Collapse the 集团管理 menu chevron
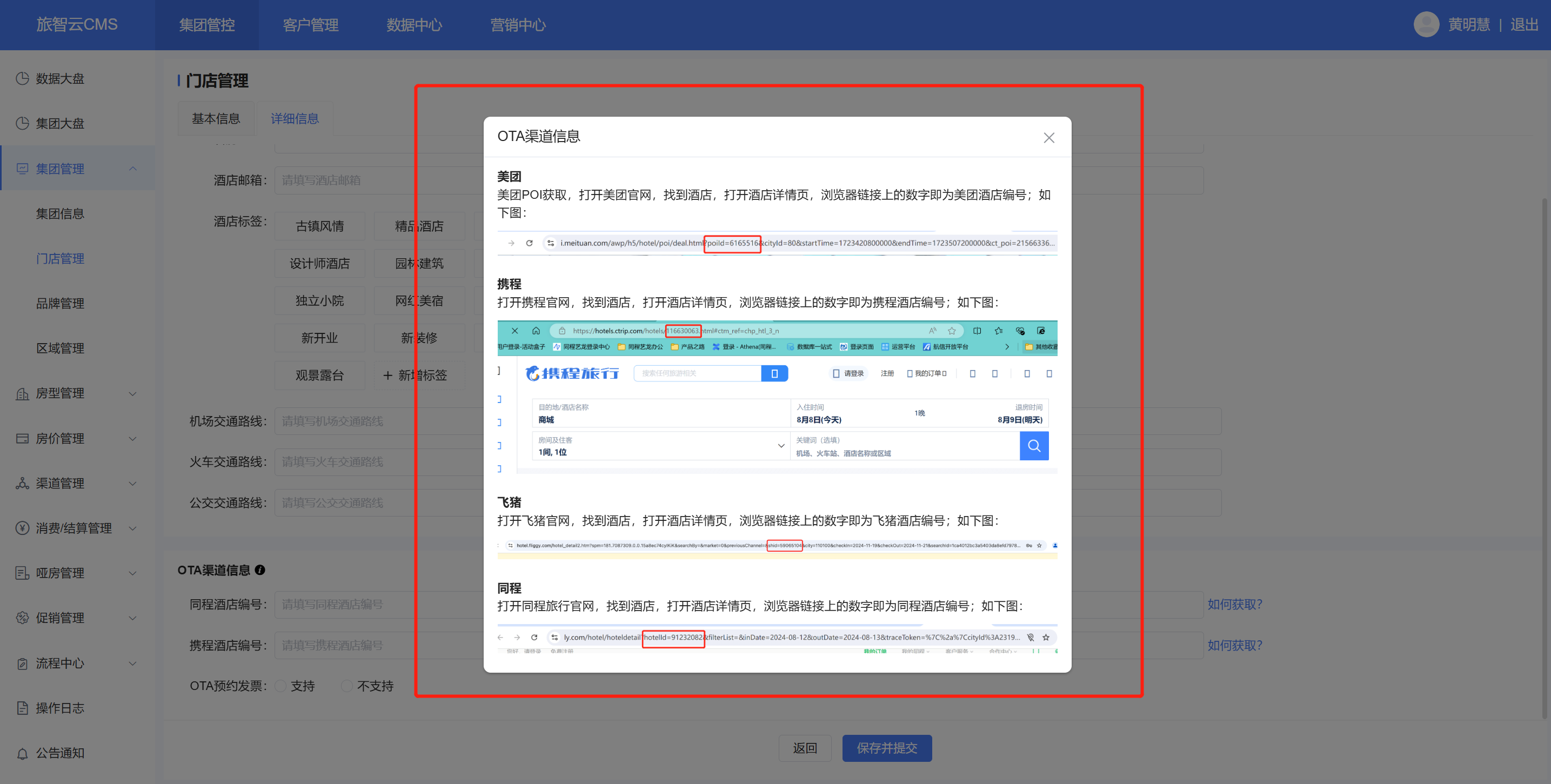Image resolution: width=1551 pixels, height=784 pixels. (x=133, y=169)
